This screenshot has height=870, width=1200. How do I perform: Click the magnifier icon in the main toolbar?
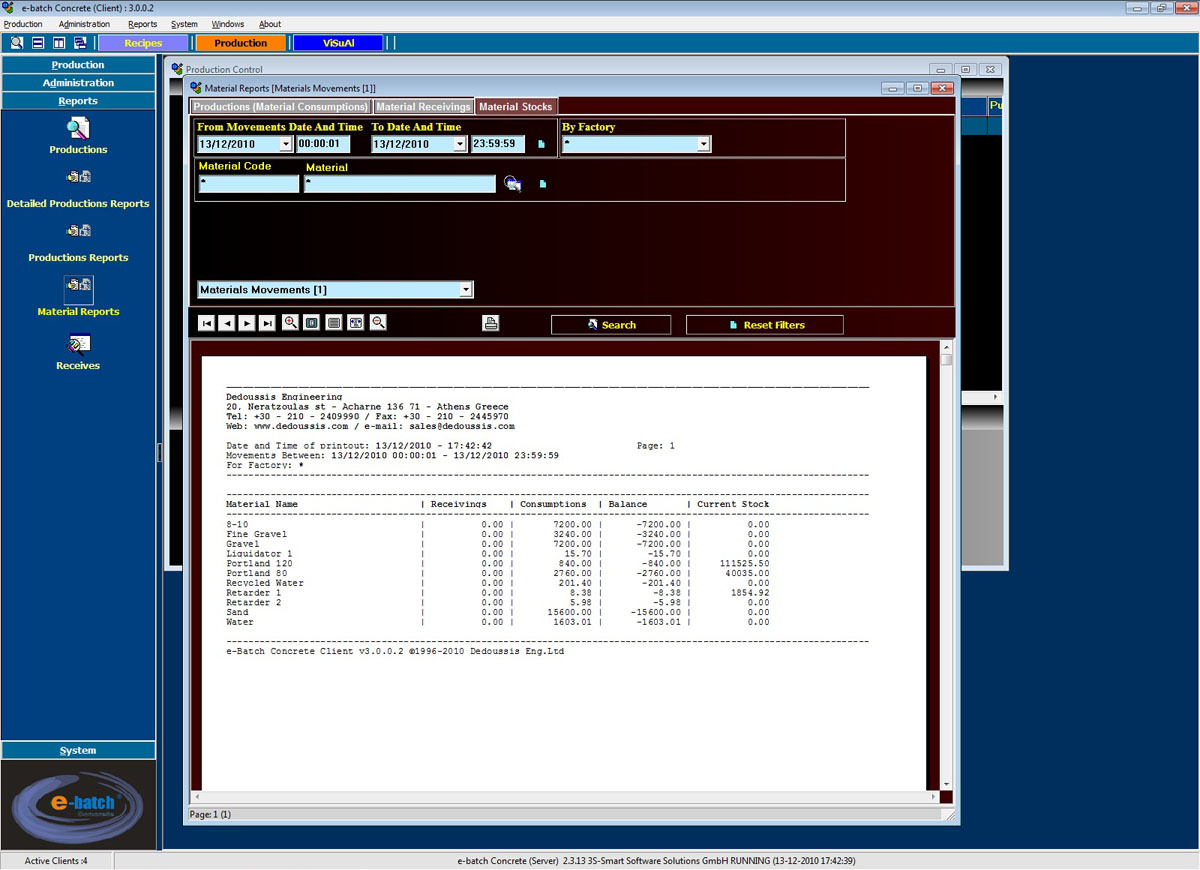17,43
